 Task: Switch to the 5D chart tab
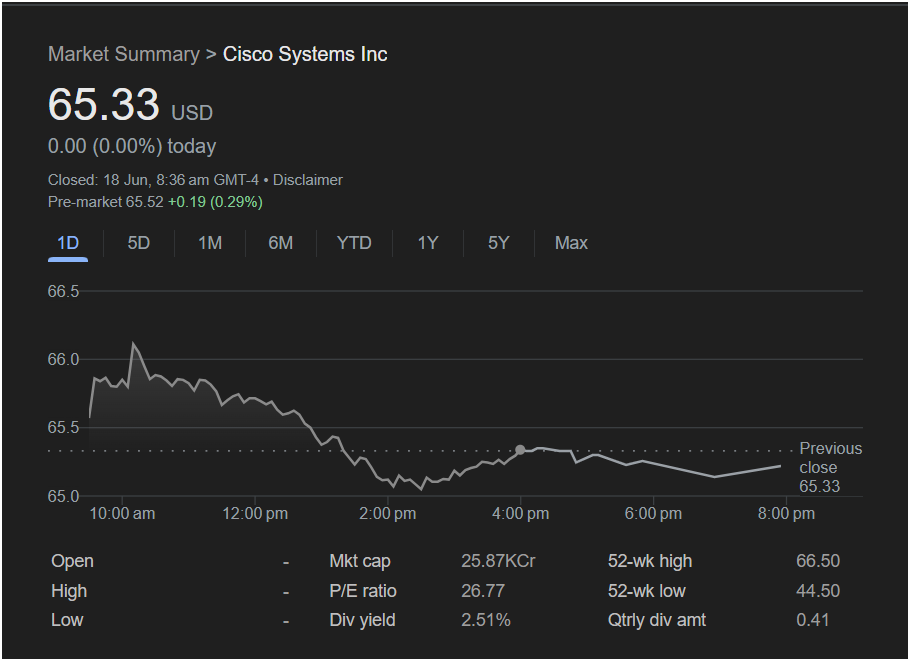pyautogui.click(x=139, y=243)
